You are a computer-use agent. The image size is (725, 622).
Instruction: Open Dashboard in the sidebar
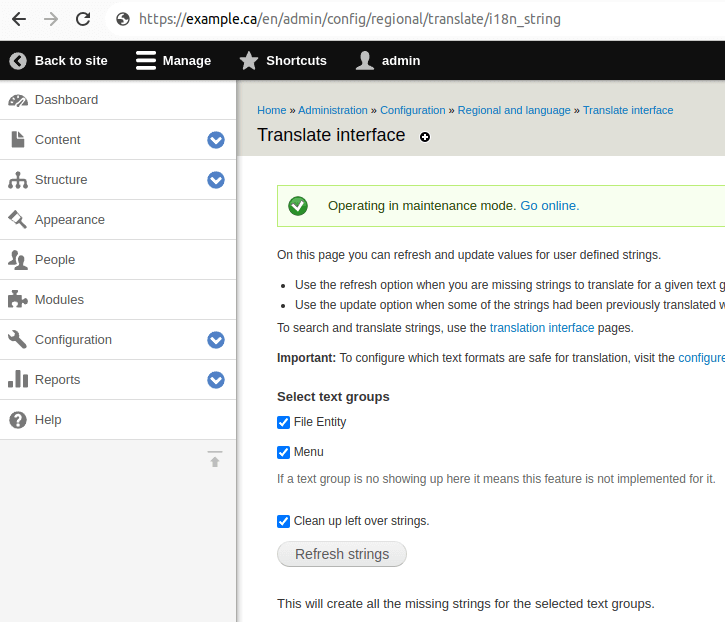click(66, 100)
